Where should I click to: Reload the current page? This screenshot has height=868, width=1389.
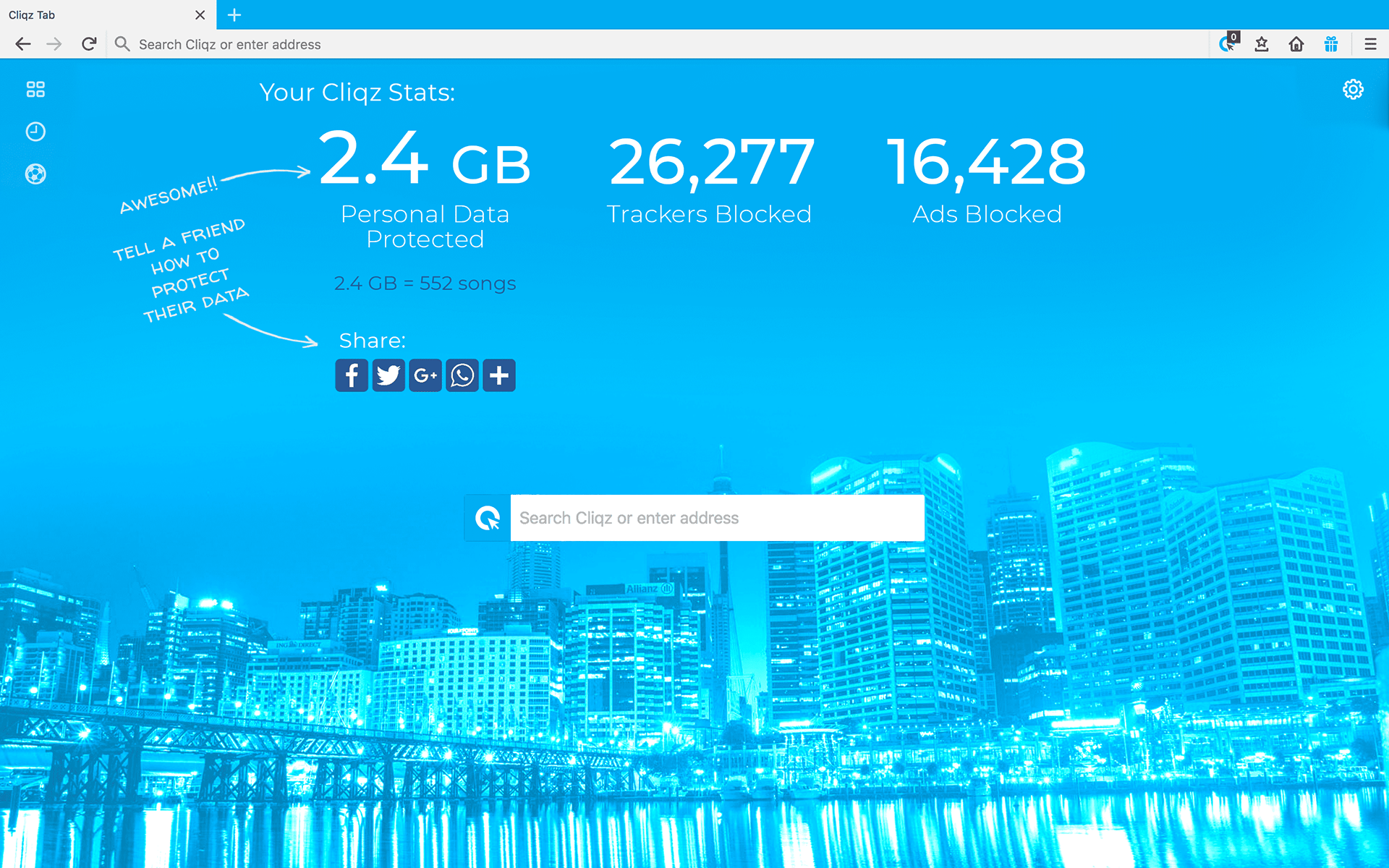(89, 44)
